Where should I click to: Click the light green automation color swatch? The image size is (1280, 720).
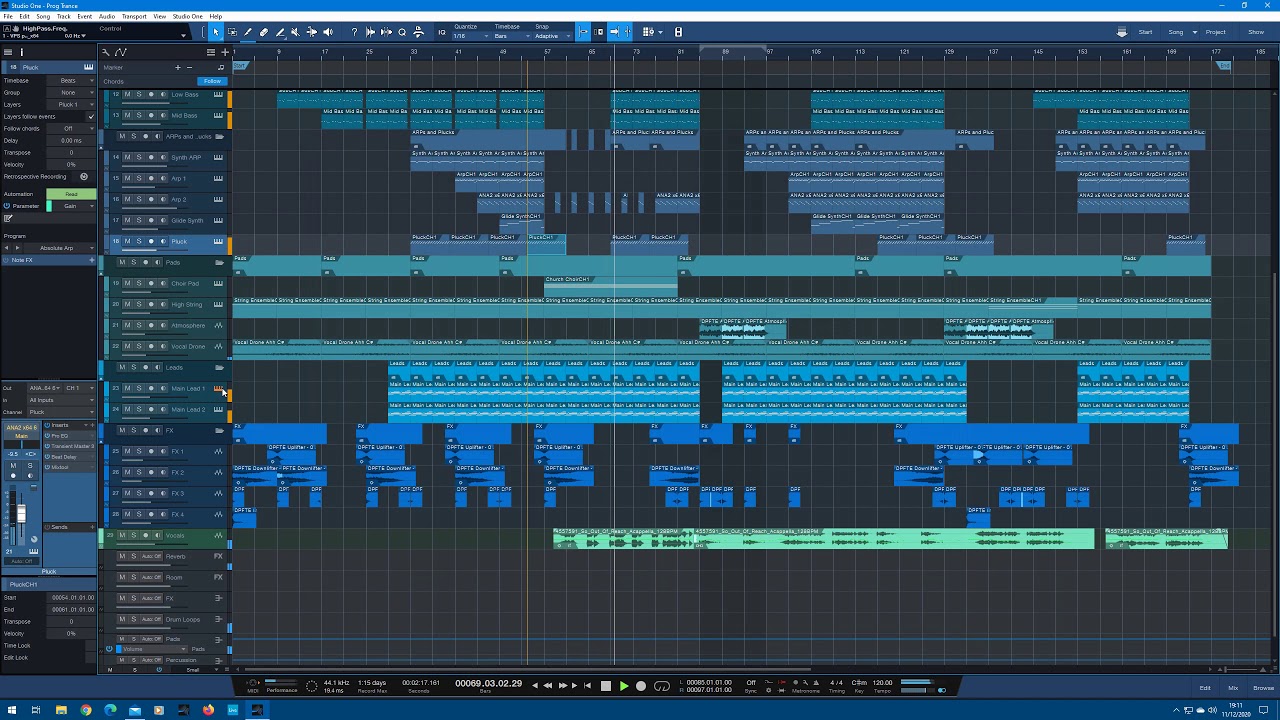(x=49, y=206)
